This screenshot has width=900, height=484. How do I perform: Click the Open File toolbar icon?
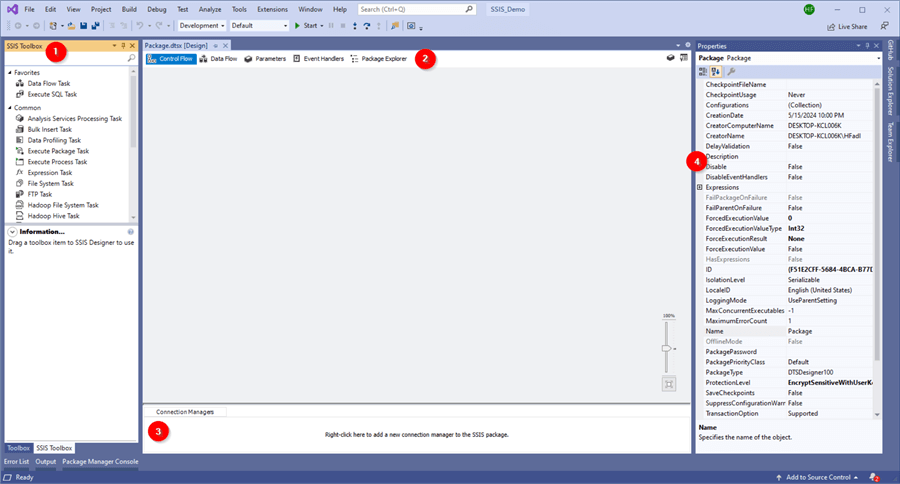(71, 26)
